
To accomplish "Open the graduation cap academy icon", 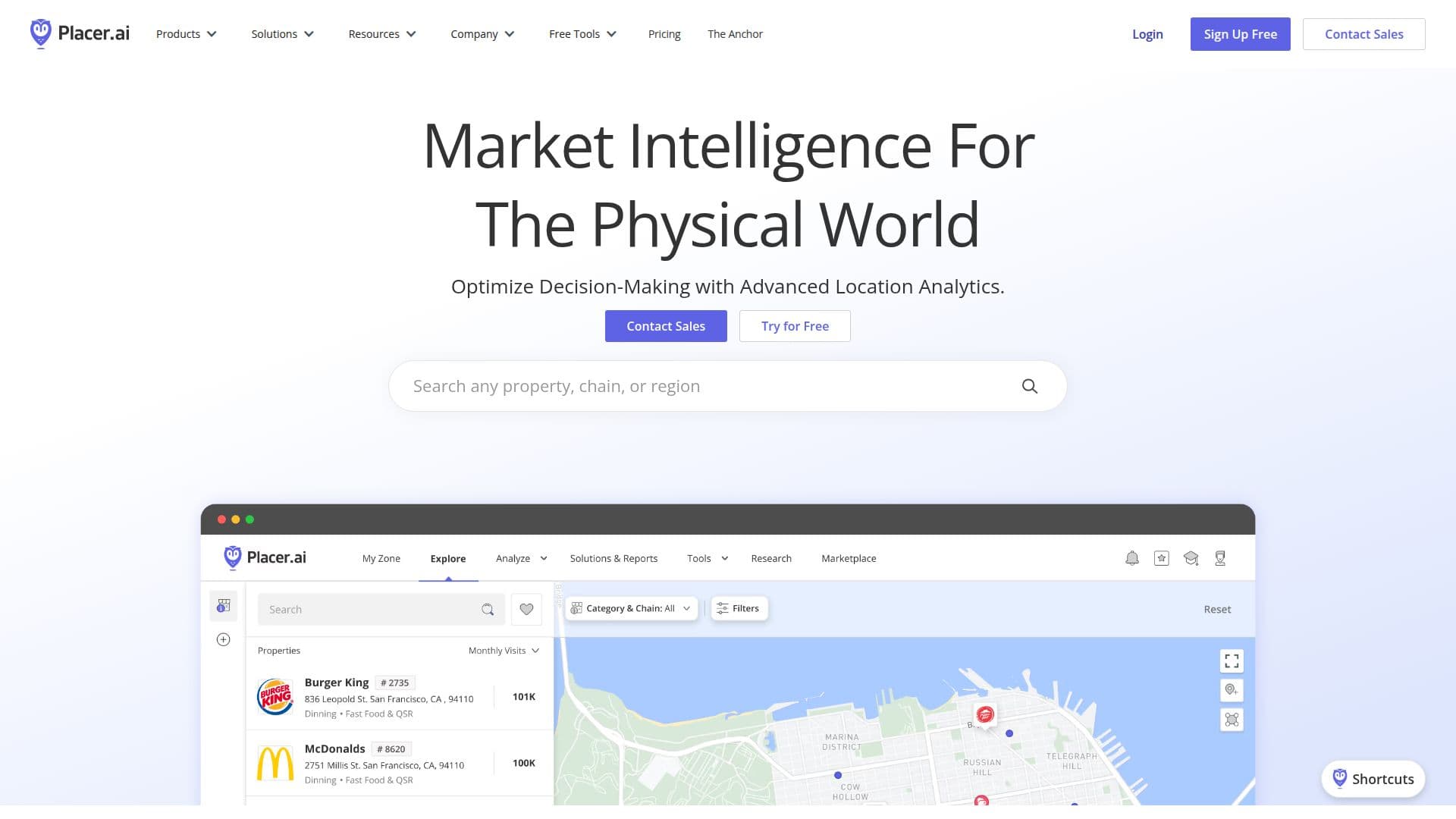I will [1191, 558].
